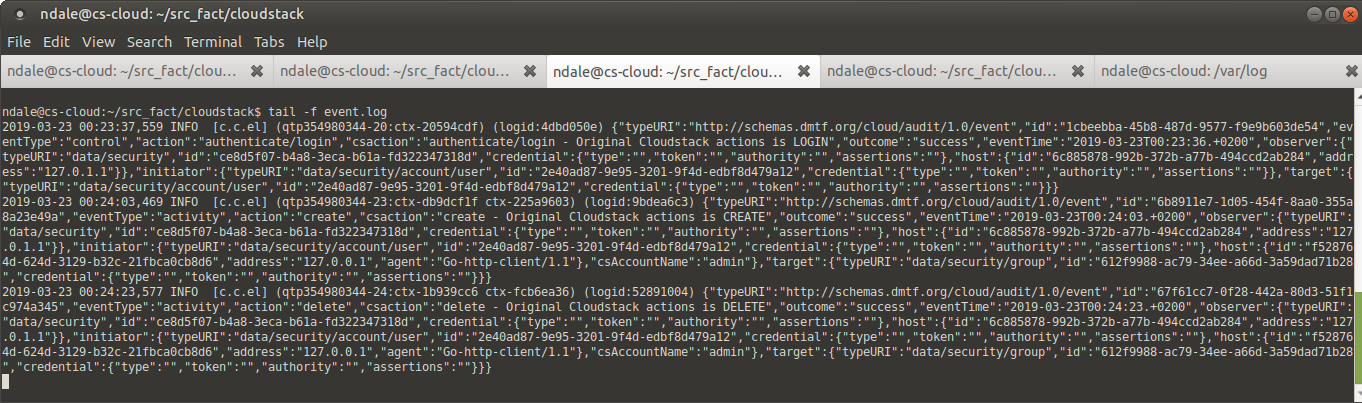
Task: Close the fourth terminal tab
Action: click(x=1077, y=72)
